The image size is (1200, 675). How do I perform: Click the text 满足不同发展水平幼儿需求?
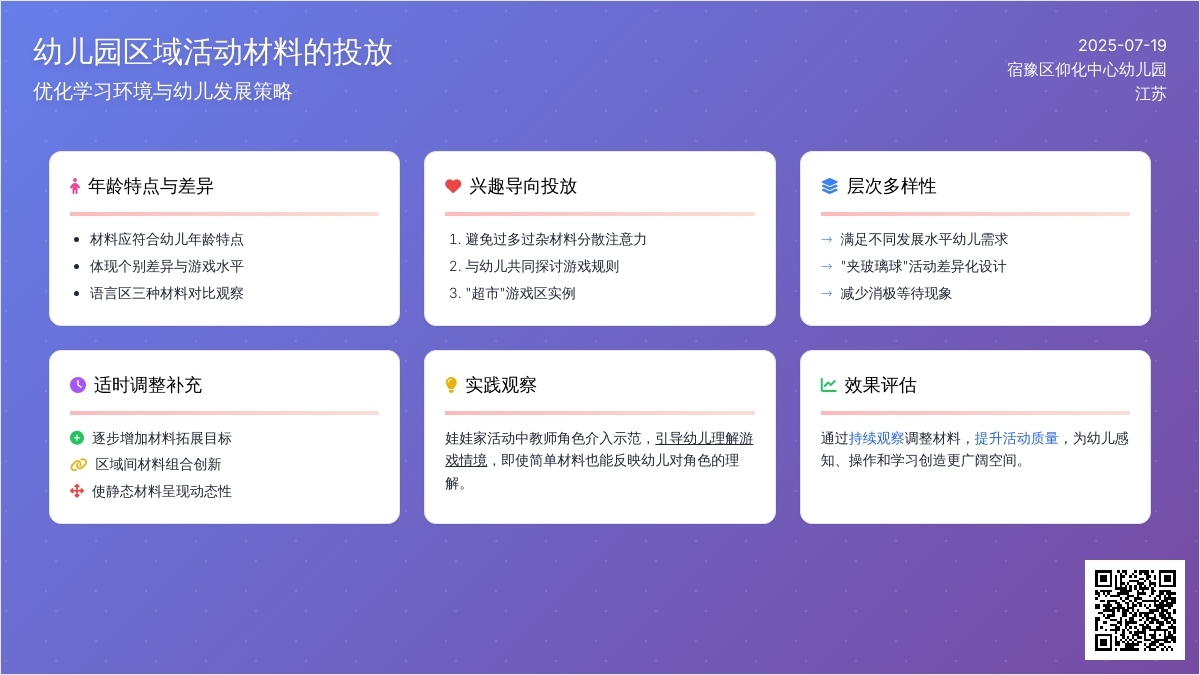pyautogui.click(x=924, y=239)
